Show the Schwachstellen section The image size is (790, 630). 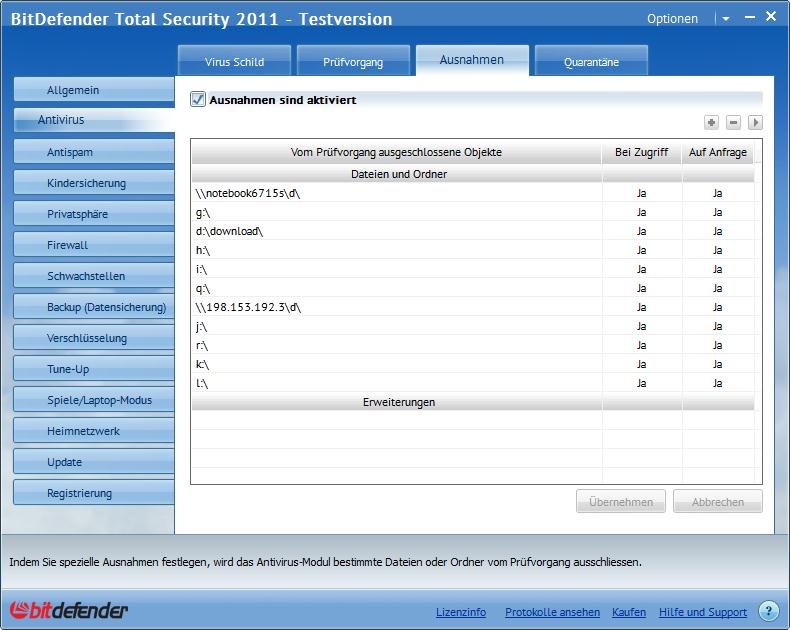(x=94, y=276)
